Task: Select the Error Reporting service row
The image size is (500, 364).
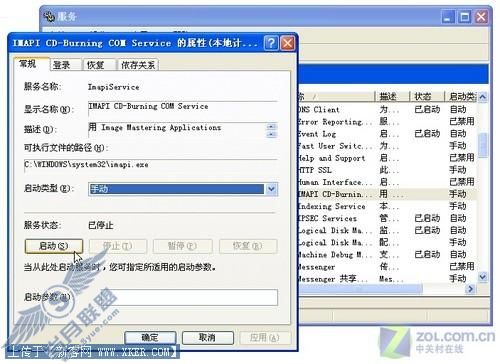Action: 387,122
